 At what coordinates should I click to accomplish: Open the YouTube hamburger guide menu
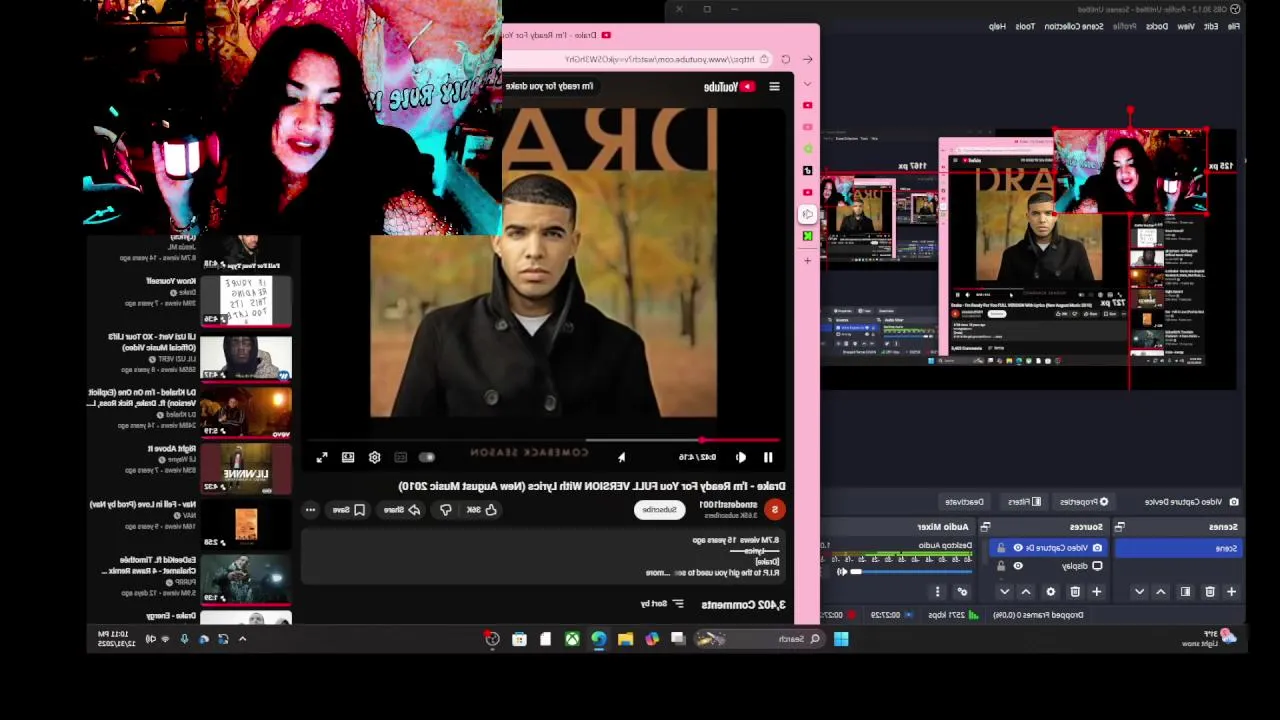(774, 87)
